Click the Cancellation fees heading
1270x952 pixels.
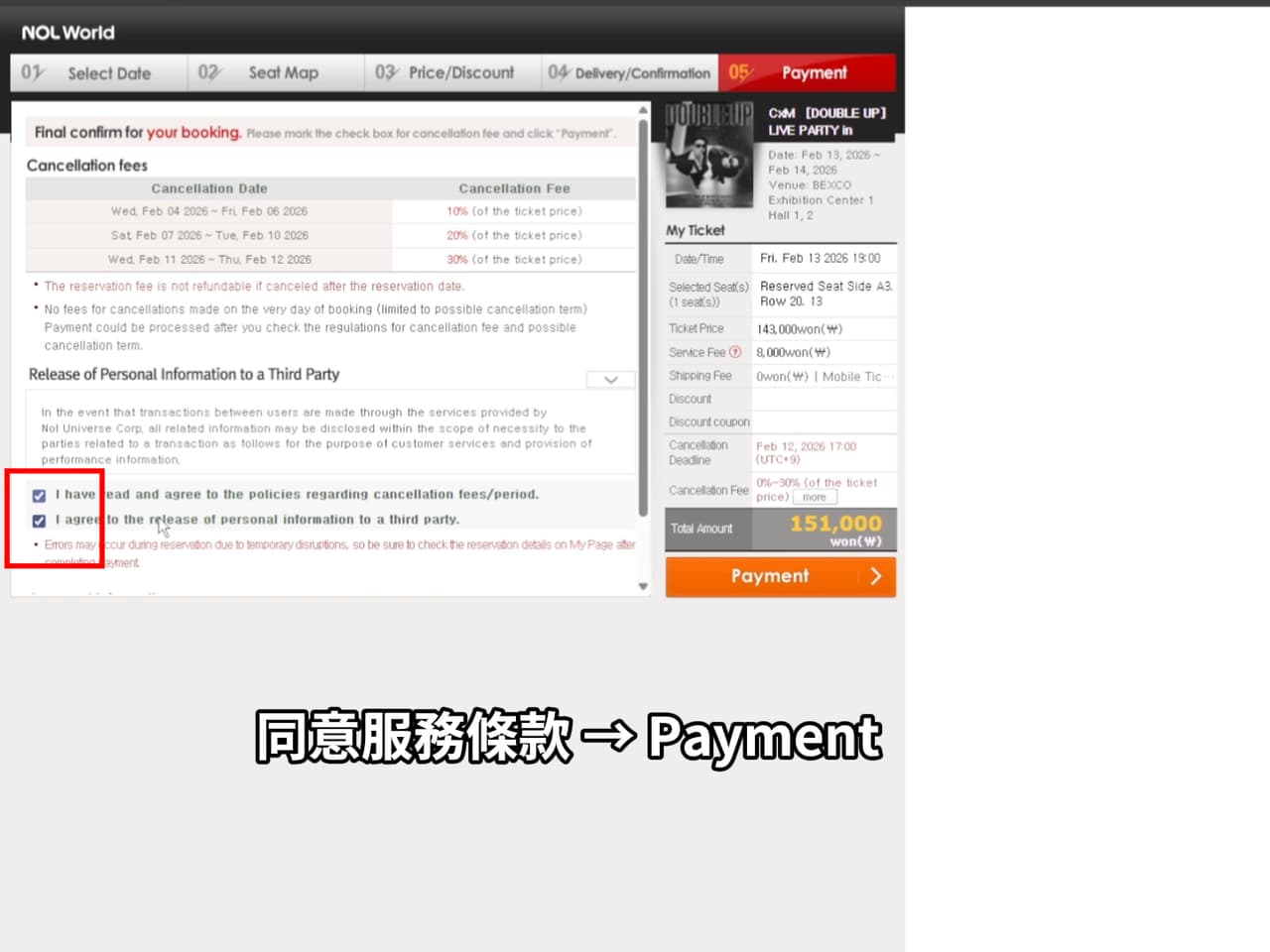[x=87, y=166]
